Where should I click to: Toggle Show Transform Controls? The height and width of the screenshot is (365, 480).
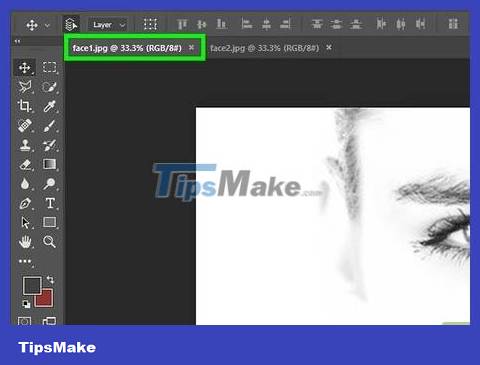tap(150, 24)
